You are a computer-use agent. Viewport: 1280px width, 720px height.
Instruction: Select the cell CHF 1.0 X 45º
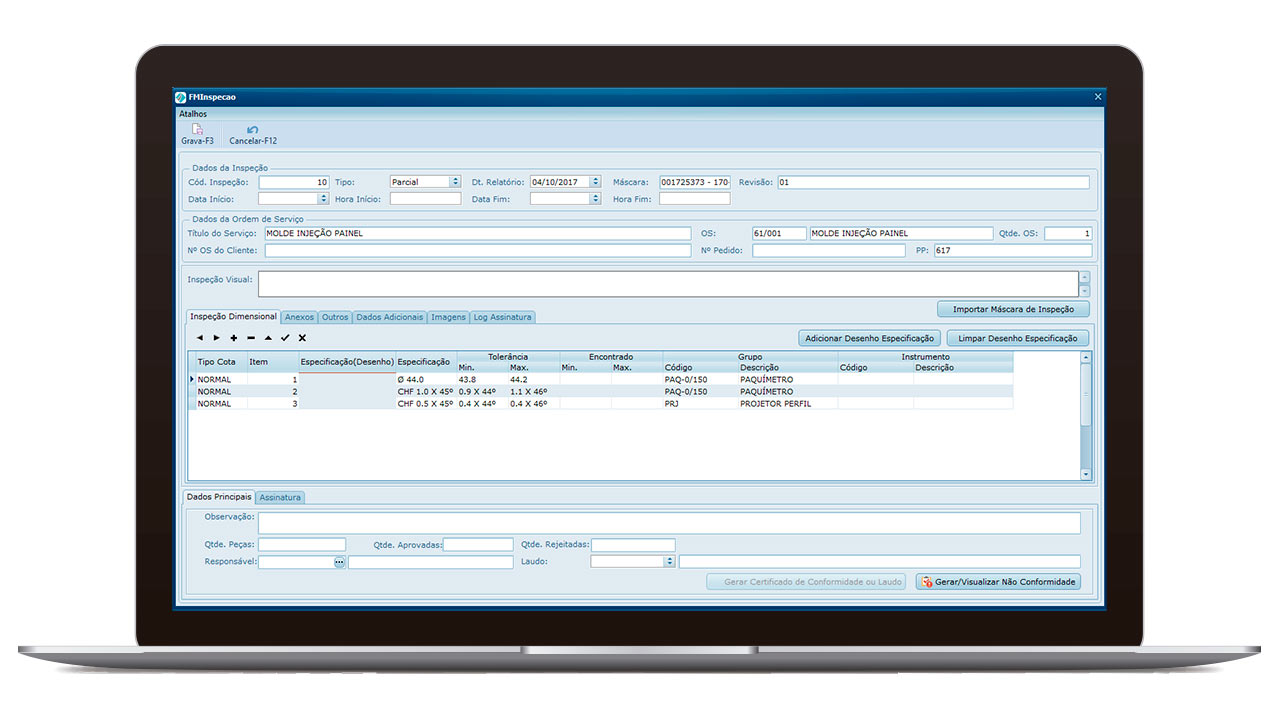click(426, 392)
